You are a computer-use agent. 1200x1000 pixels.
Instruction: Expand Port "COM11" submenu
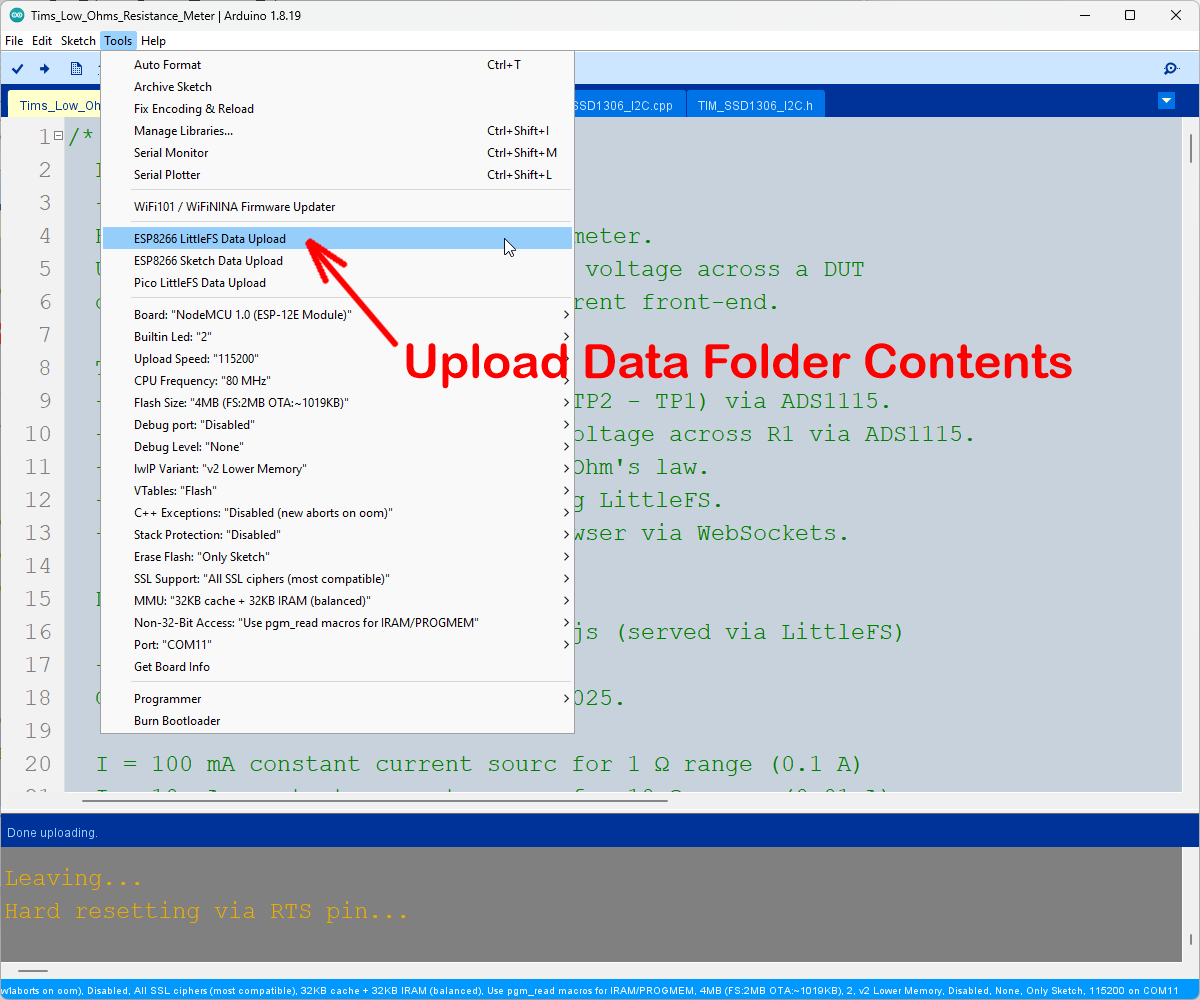coord(339,645)
